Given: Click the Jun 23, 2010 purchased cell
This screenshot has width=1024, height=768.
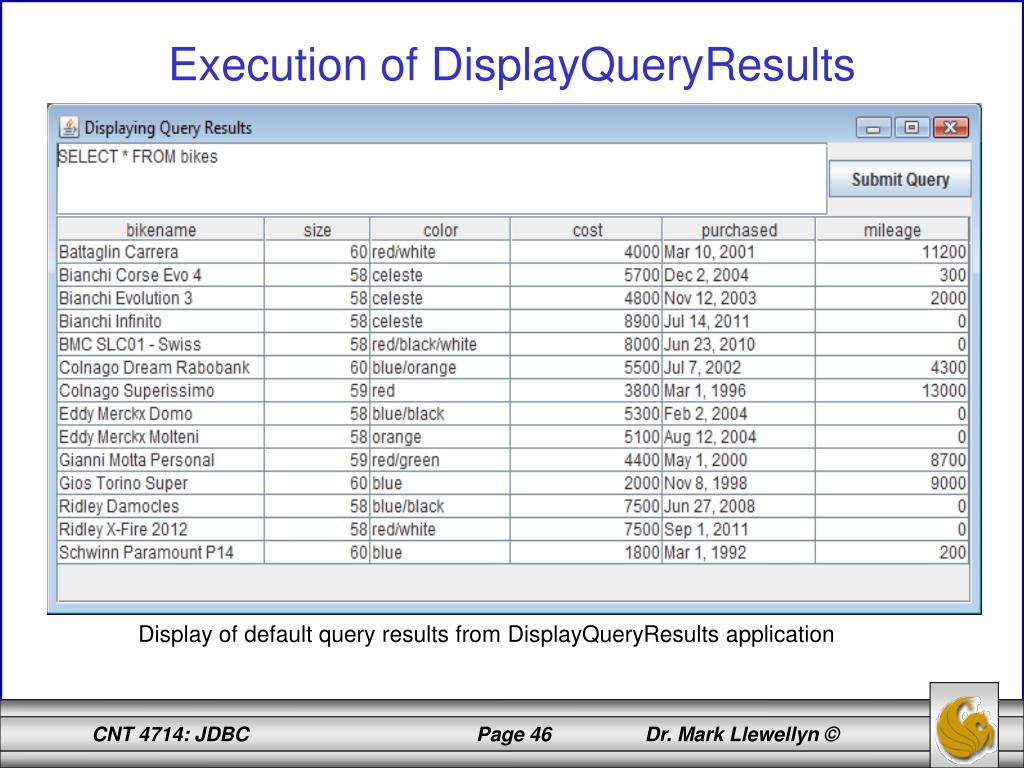Looking at the screenshot, I should [x=739, y=344].
